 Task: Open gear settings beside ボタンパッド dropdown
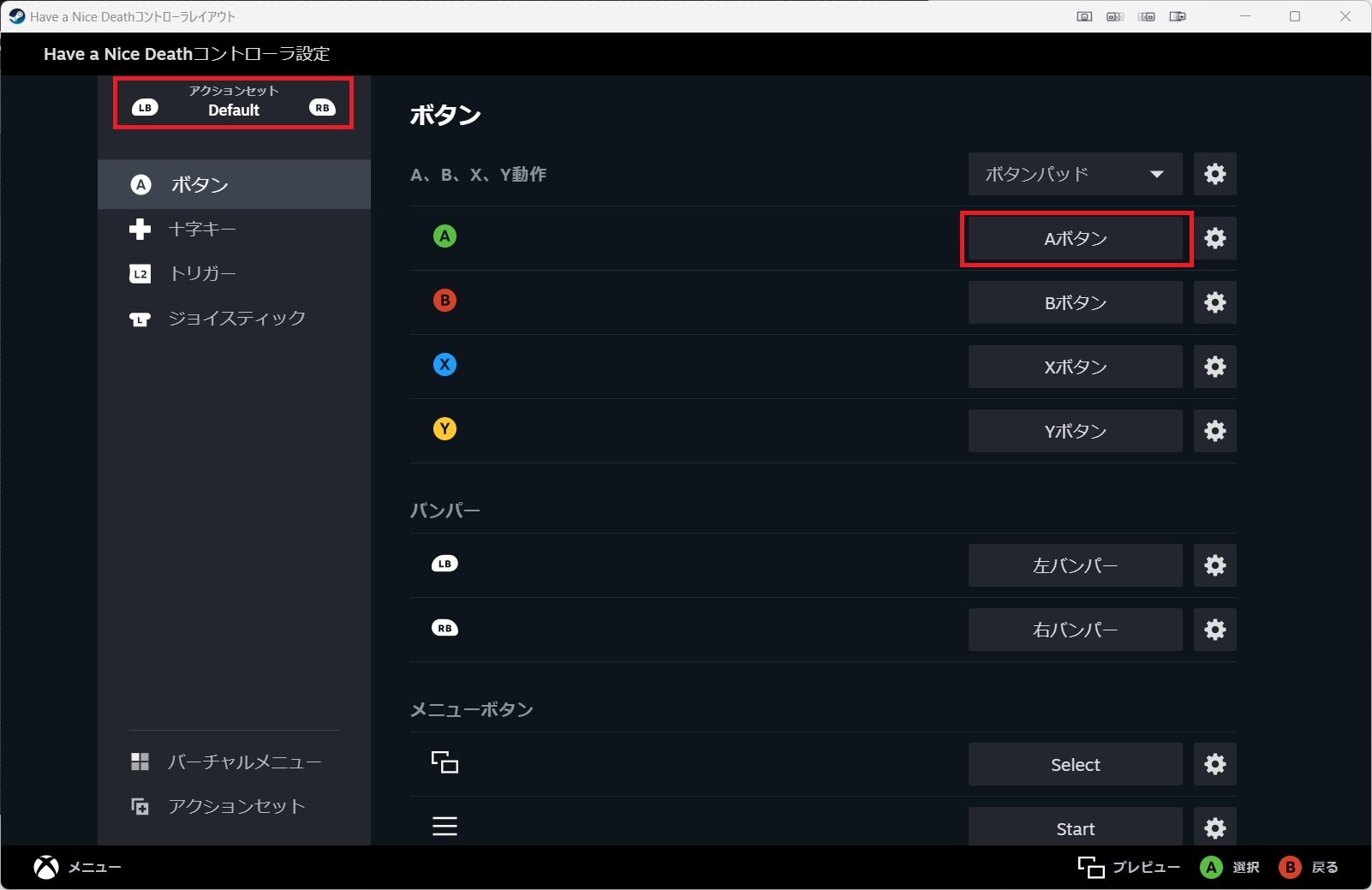[1214, 174]
